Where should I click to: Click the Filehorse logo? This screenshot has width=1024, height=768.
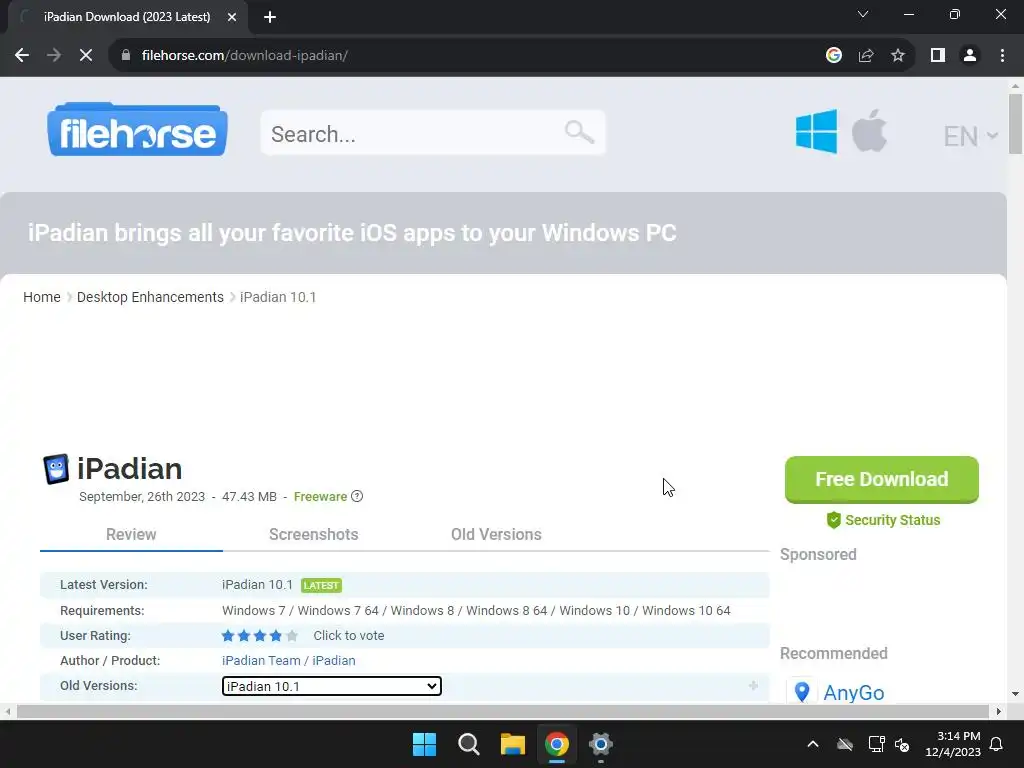pos(137,130)
